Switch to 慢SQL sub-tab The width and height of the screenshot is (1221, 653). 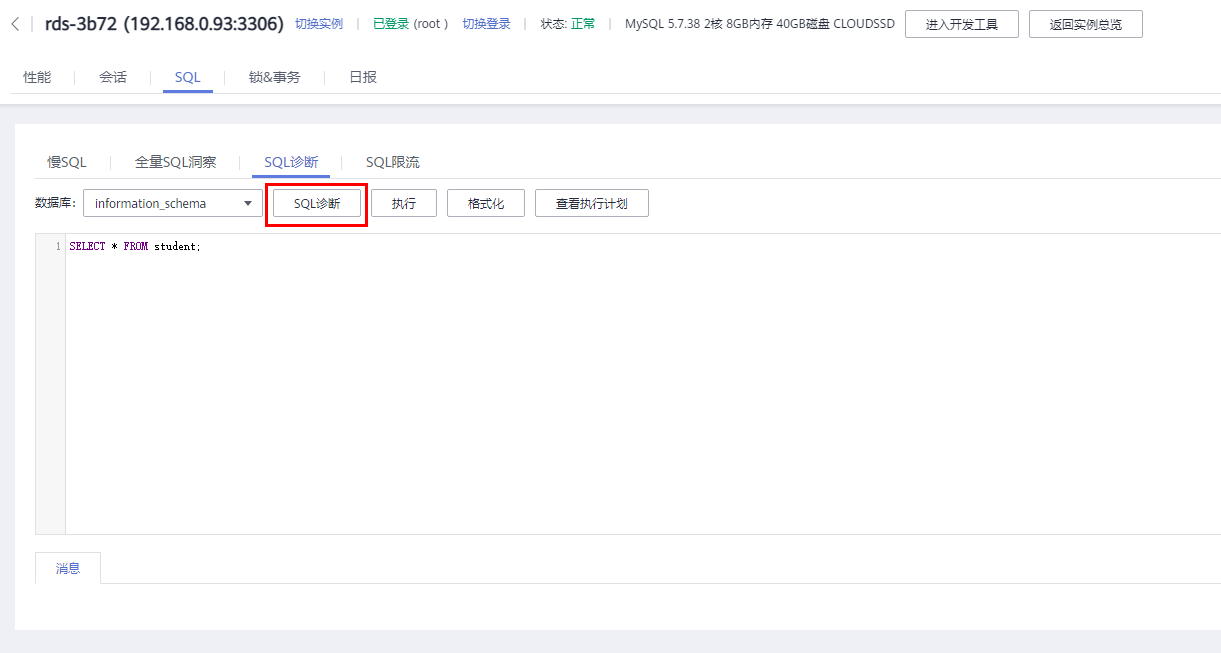pos(67,162)
